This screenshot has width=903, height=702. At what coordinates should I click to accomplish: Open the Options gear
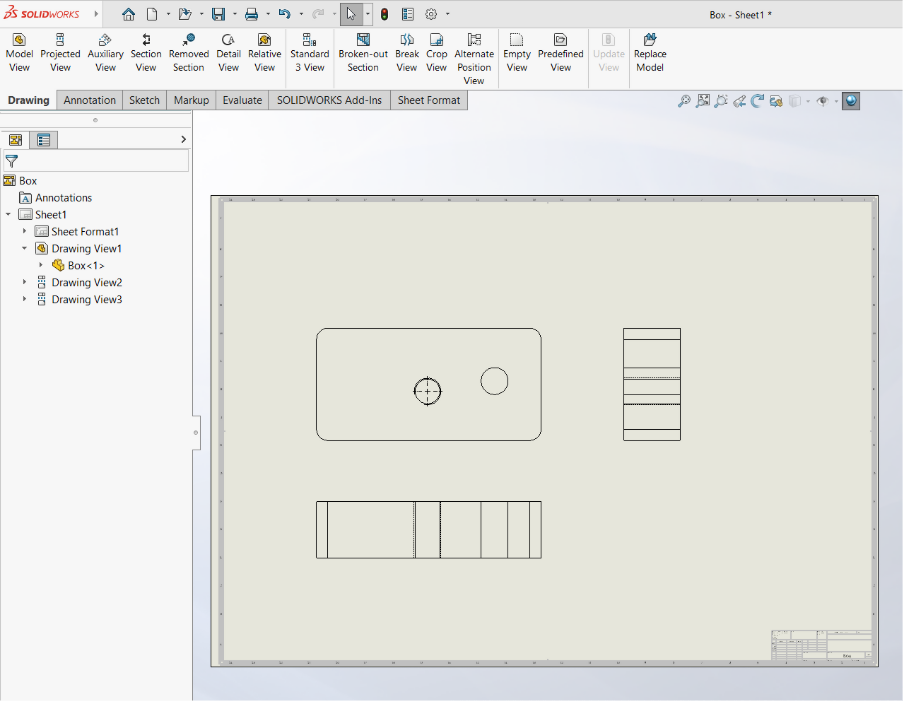(431, 14)
